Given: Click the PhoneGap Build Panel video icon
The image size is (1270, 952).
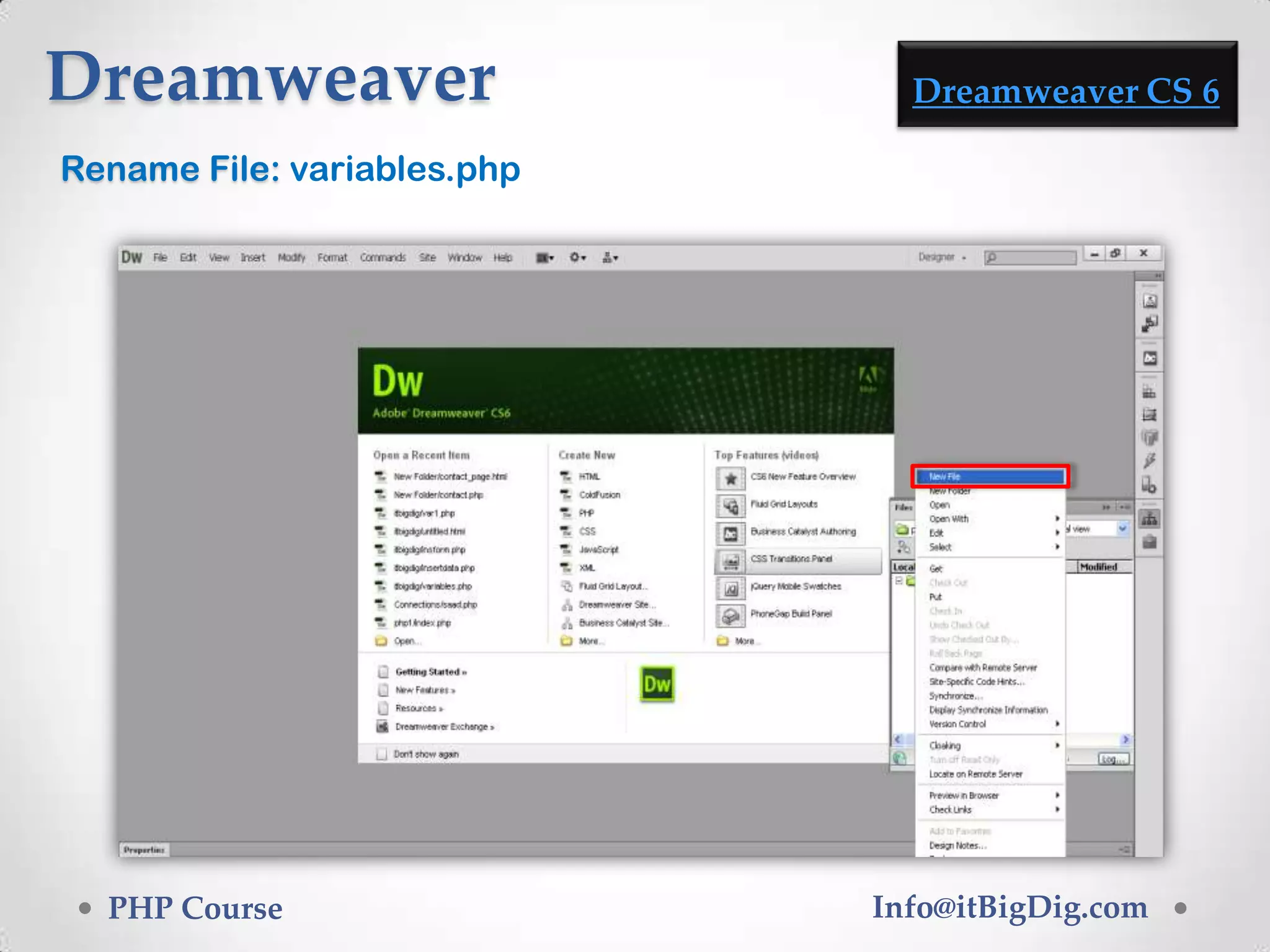Looking at the screenshot, I should pos(730,615).
